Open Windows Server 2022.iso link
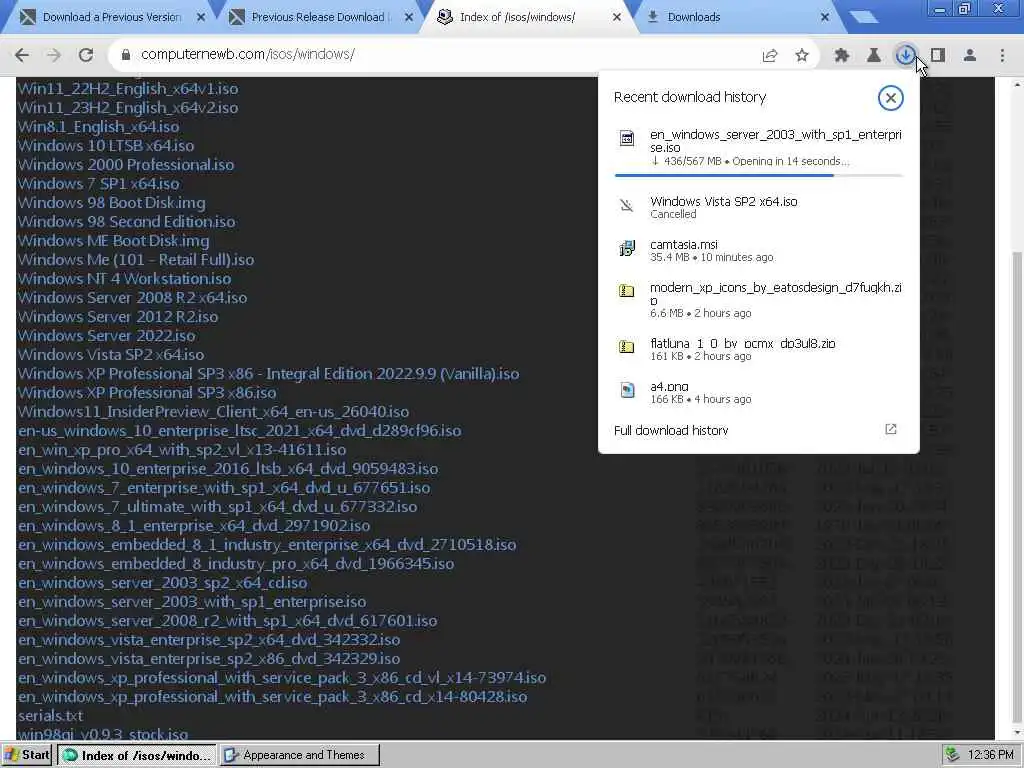Image resolution: width=1024 pixels, height=768 pixels. [x=106, y=336]
